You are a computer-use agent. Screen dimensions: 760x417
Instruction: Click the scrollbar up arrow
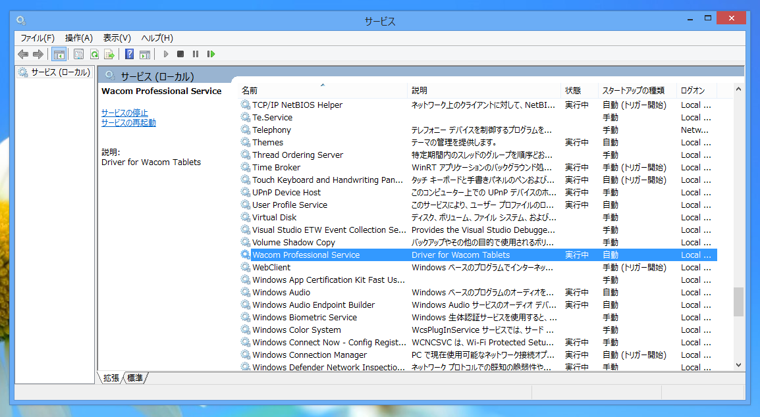coord(738,89)
